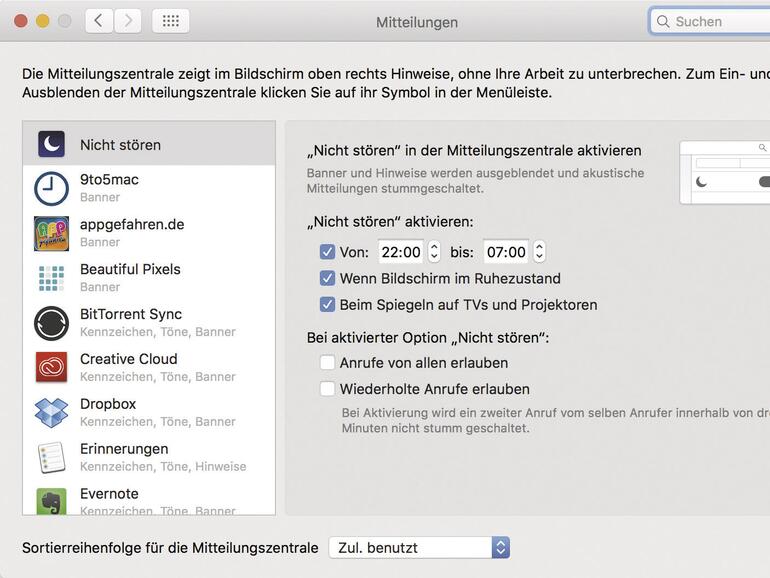Click the Creative Cloud icon
The height and width of the screenshot is (578, 770).
51,367
